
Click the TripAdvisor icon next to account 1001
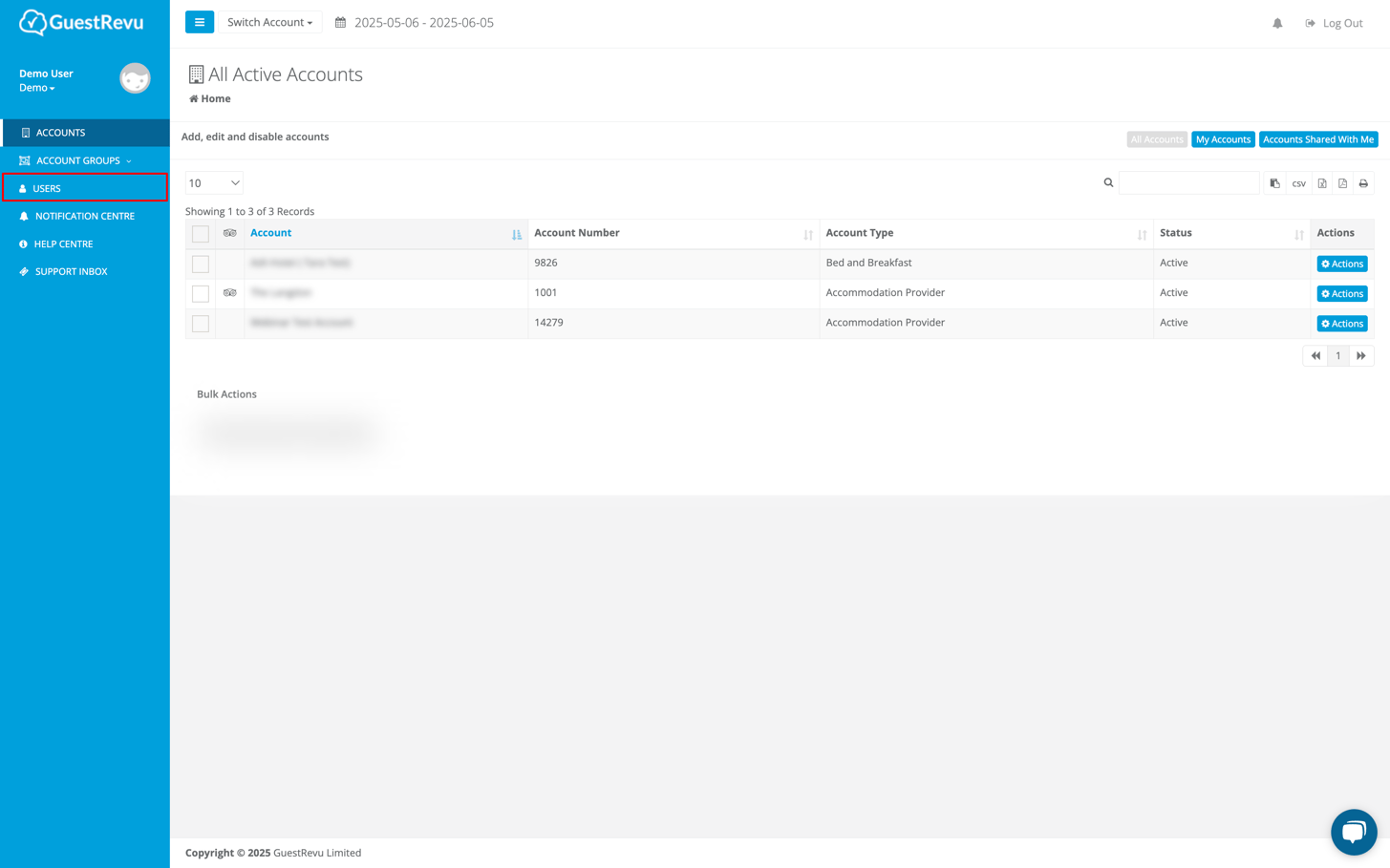point(229,293)
